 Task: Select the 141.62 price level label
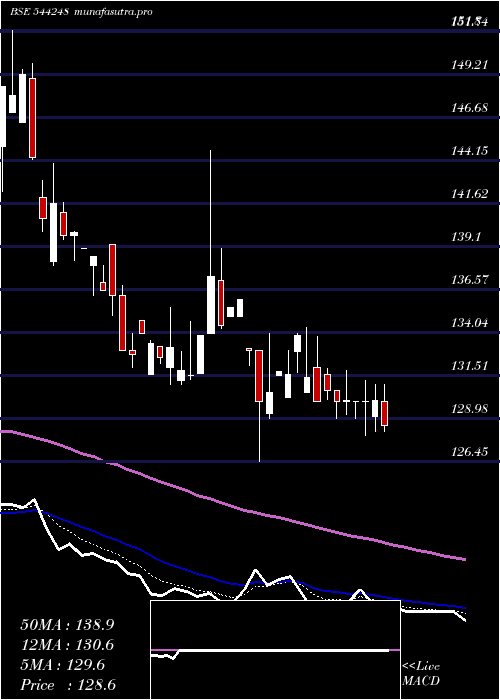coord(468,194)
